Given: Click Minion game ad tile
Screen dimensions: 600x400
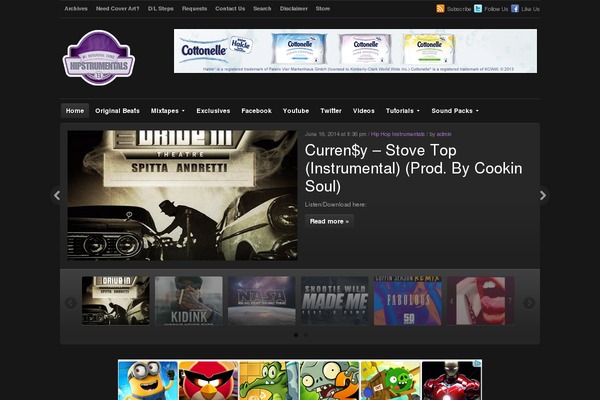Looking at the screenshot, I should point(148,380).
